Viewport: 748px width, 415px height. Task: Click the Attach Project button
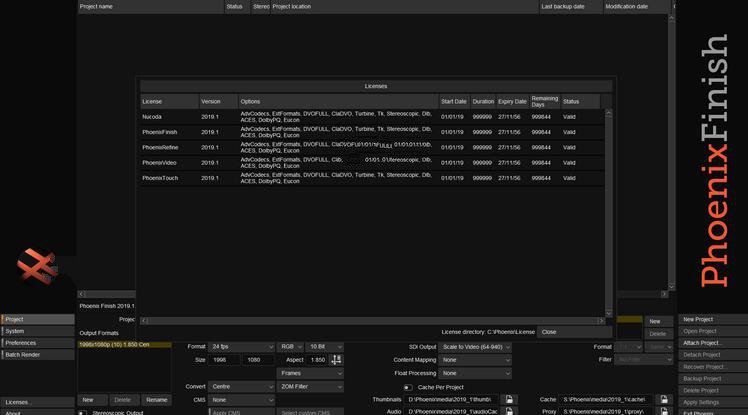point(713,343)
